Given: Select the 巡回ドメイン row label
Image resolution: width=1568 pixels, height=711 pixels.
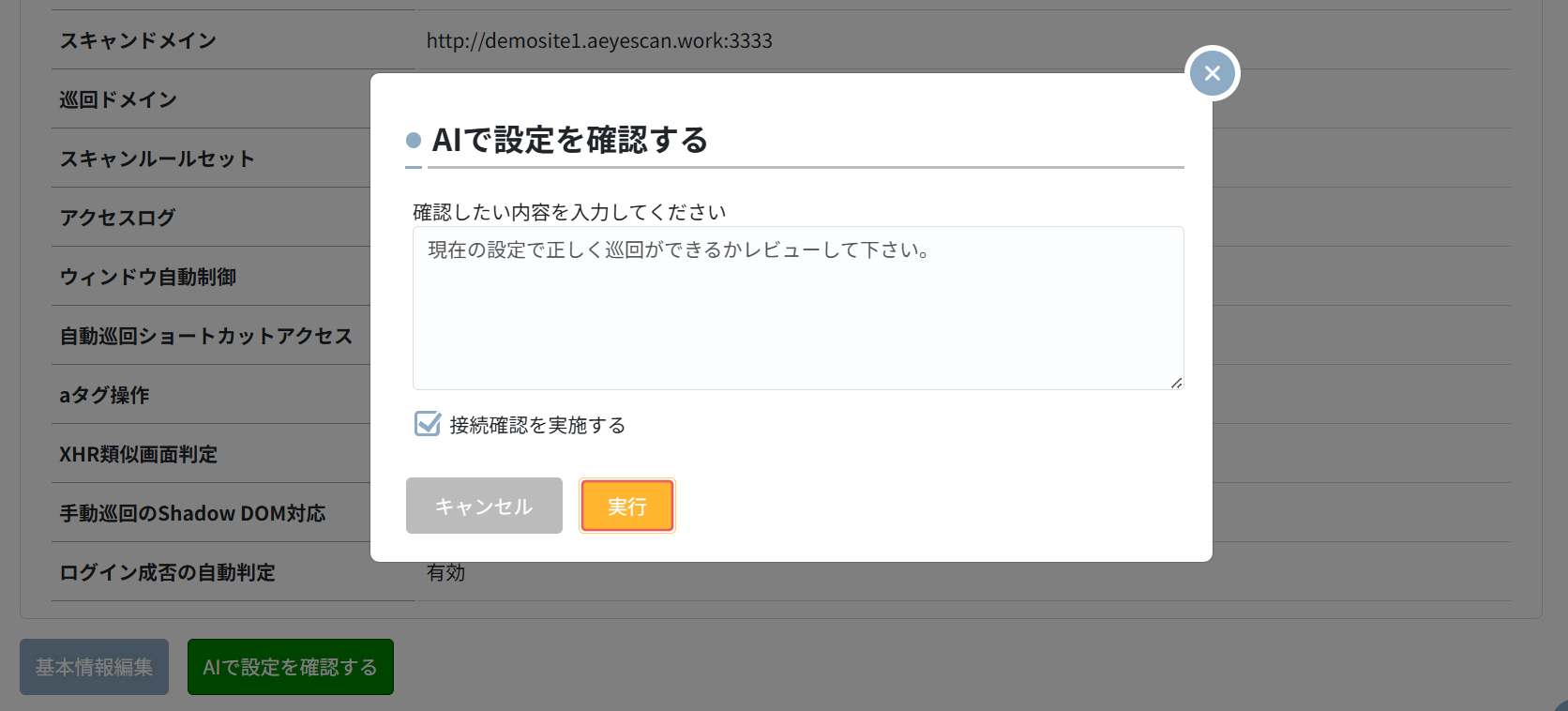Looking at the screenshot, I should 118,99.
